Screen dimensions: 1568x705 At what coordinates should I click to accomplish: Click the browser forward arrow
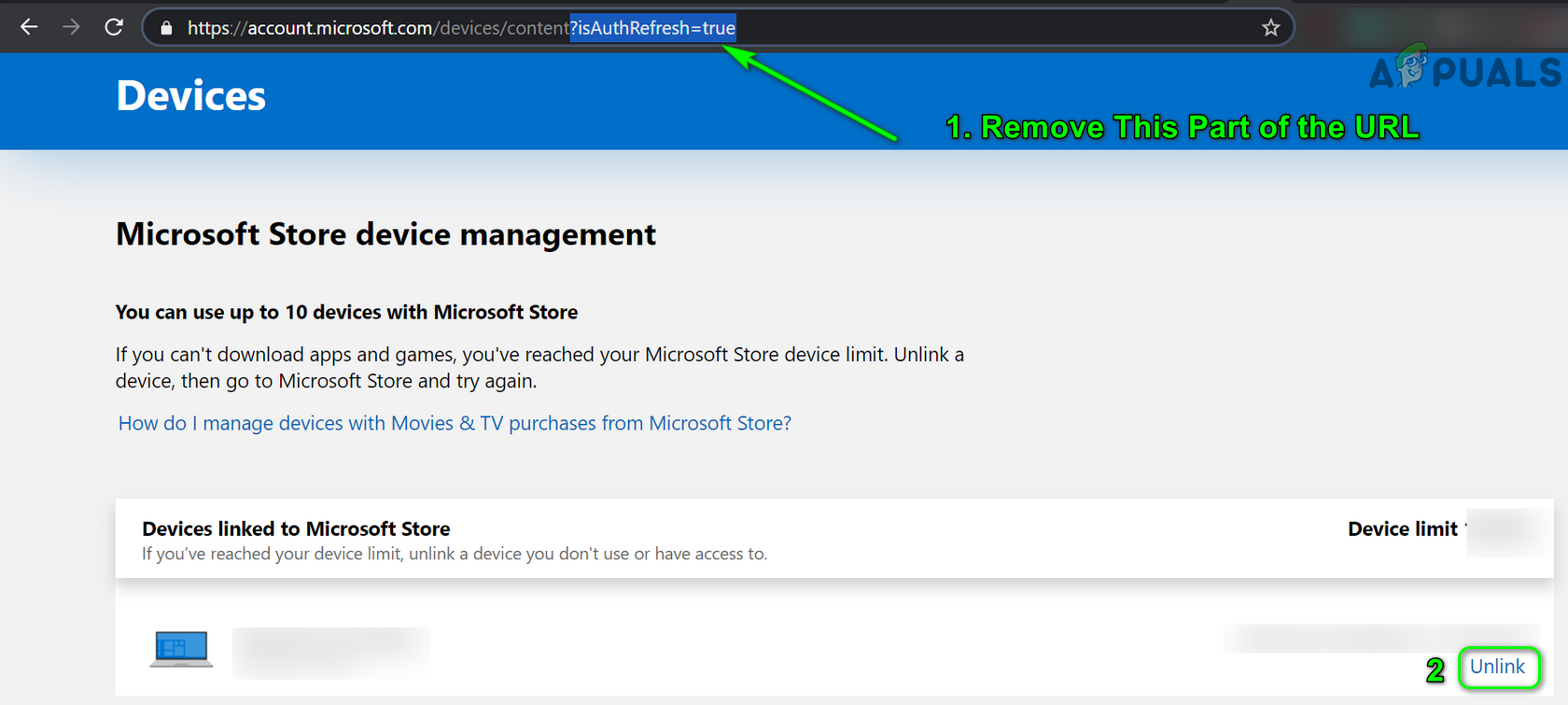pyautogui.click(x=71, y=27)
